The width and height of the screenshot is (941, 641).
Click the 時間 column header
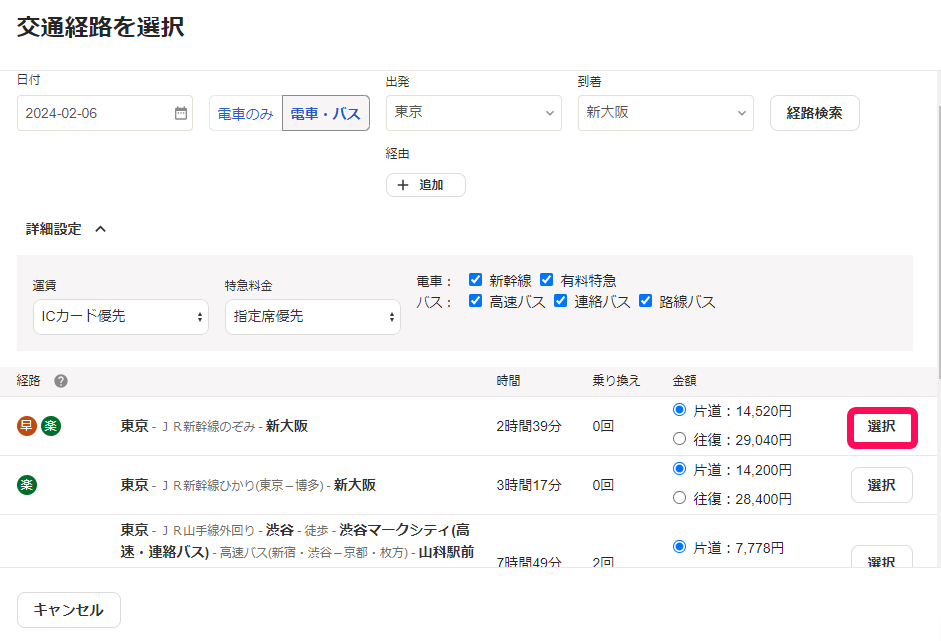508,381
